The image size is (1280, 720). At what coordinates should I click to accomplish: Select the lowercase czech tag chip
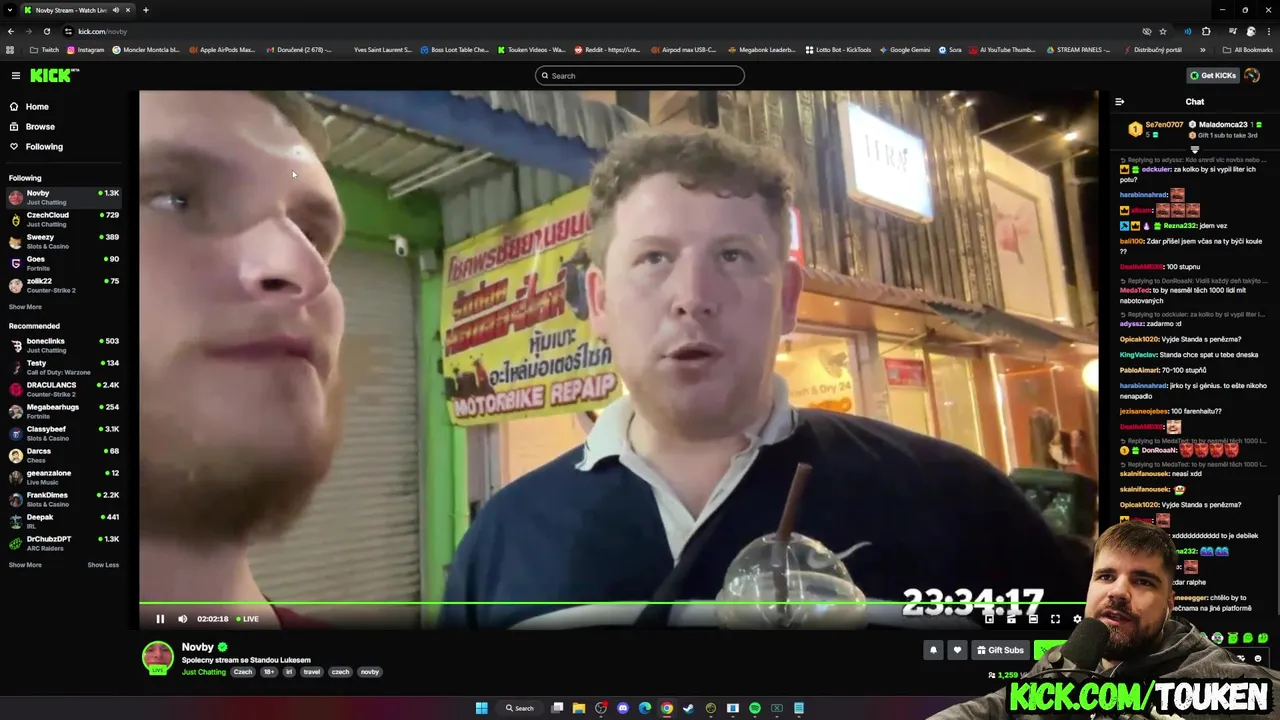[x=340, y=672]
